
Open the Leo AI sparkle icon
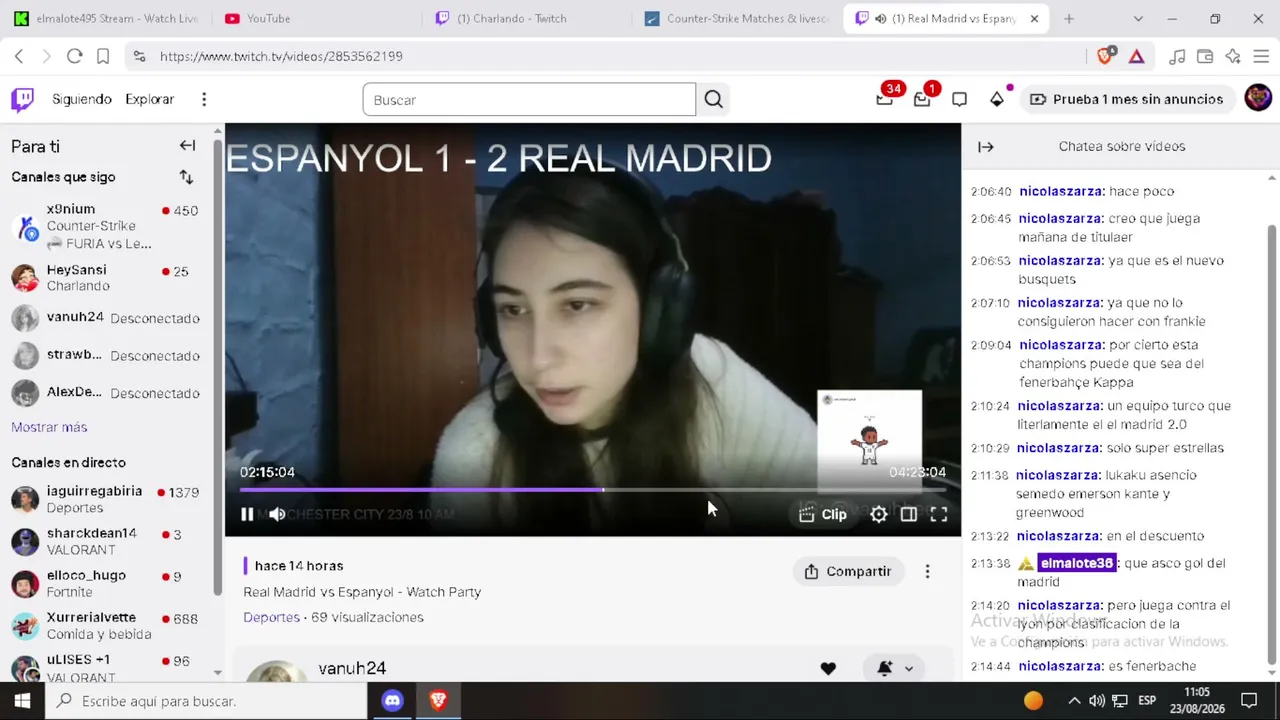[x=1233, y=56]
